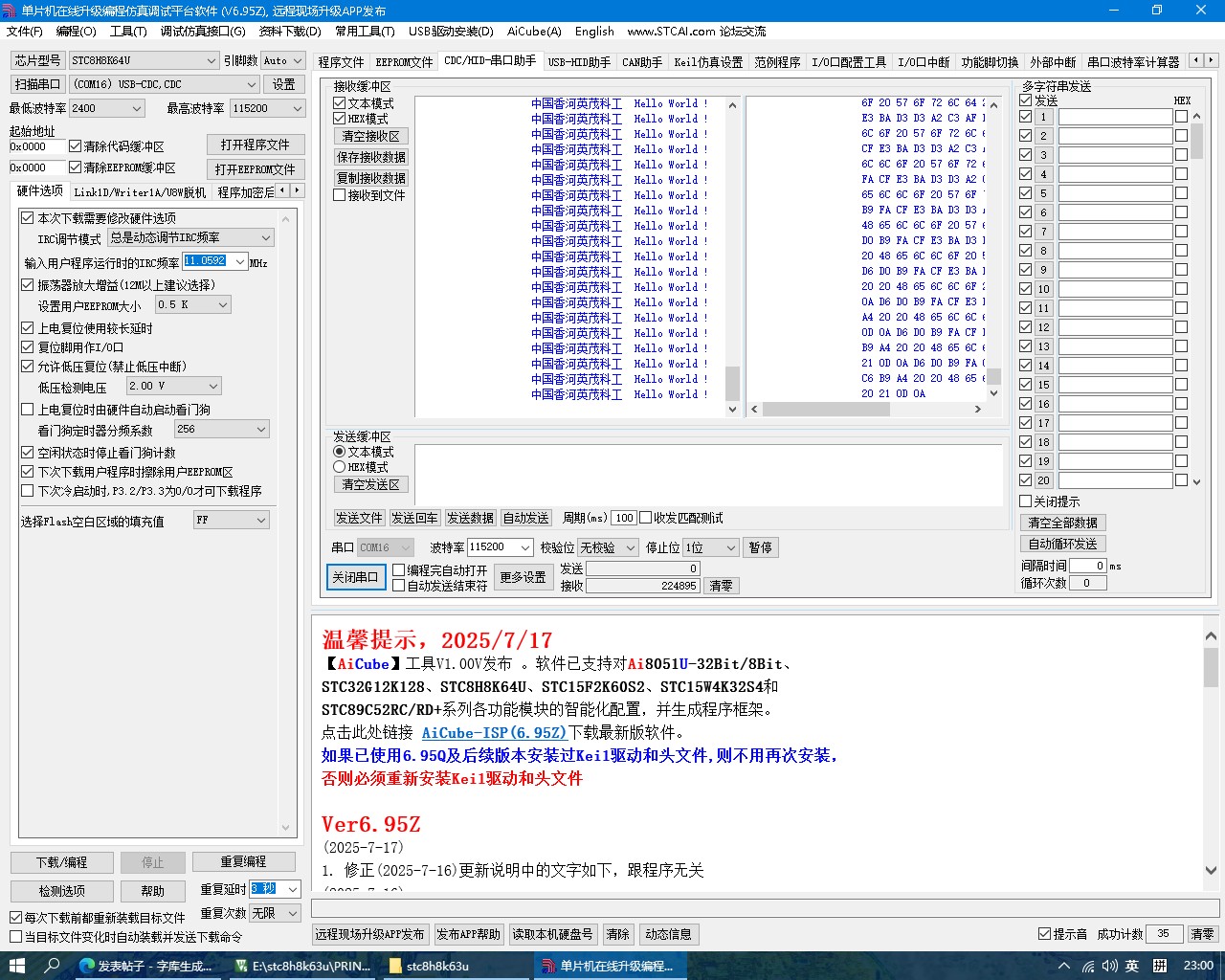This screenshot has width=1225, height=980.
Task: Open 芯片型号 STC8H8K64U dropdown
Action: tap(145, 60)
